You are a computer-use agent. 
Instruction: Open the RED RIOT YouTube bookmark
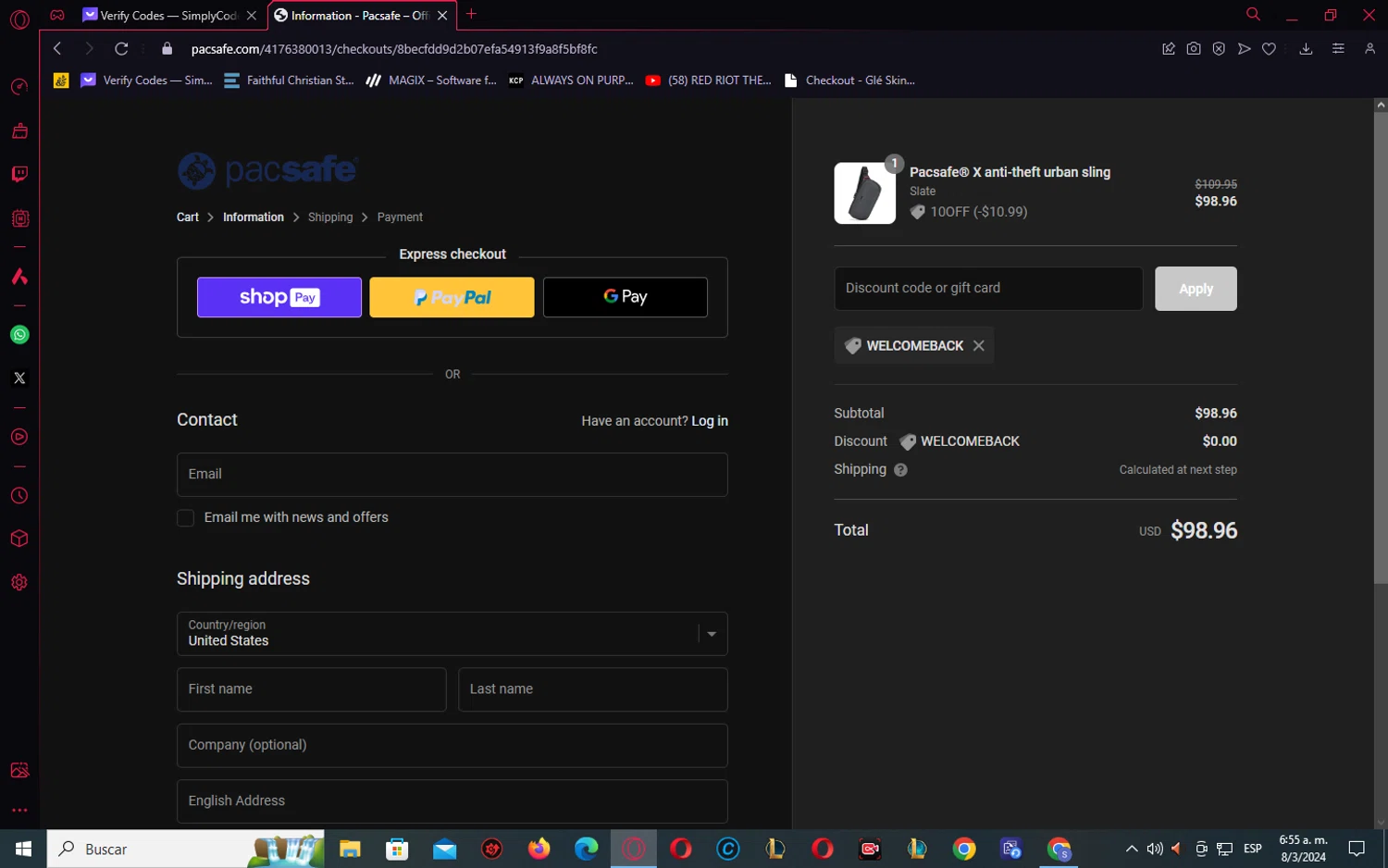click(709, 81)
